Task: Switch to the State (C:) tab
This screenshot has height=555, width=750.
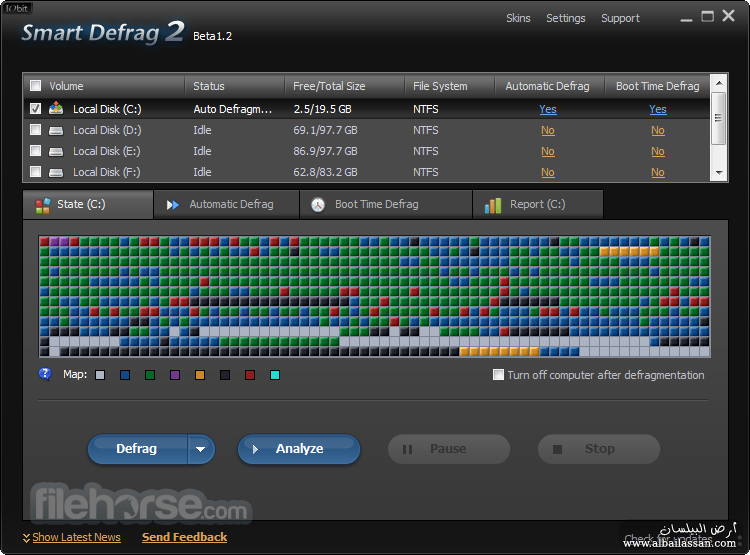Action: pyautogui.click(x=88, y=205)
